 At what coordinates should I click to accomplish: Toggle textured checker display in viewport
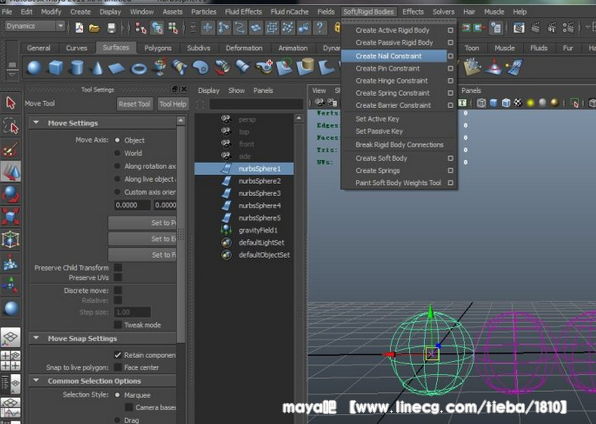pos(518,103)
